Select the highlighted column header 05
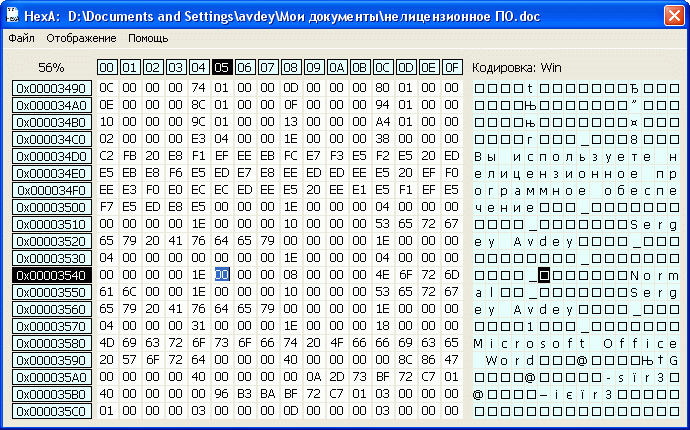This screenshot has height=430, width=690. coord(222,67)
